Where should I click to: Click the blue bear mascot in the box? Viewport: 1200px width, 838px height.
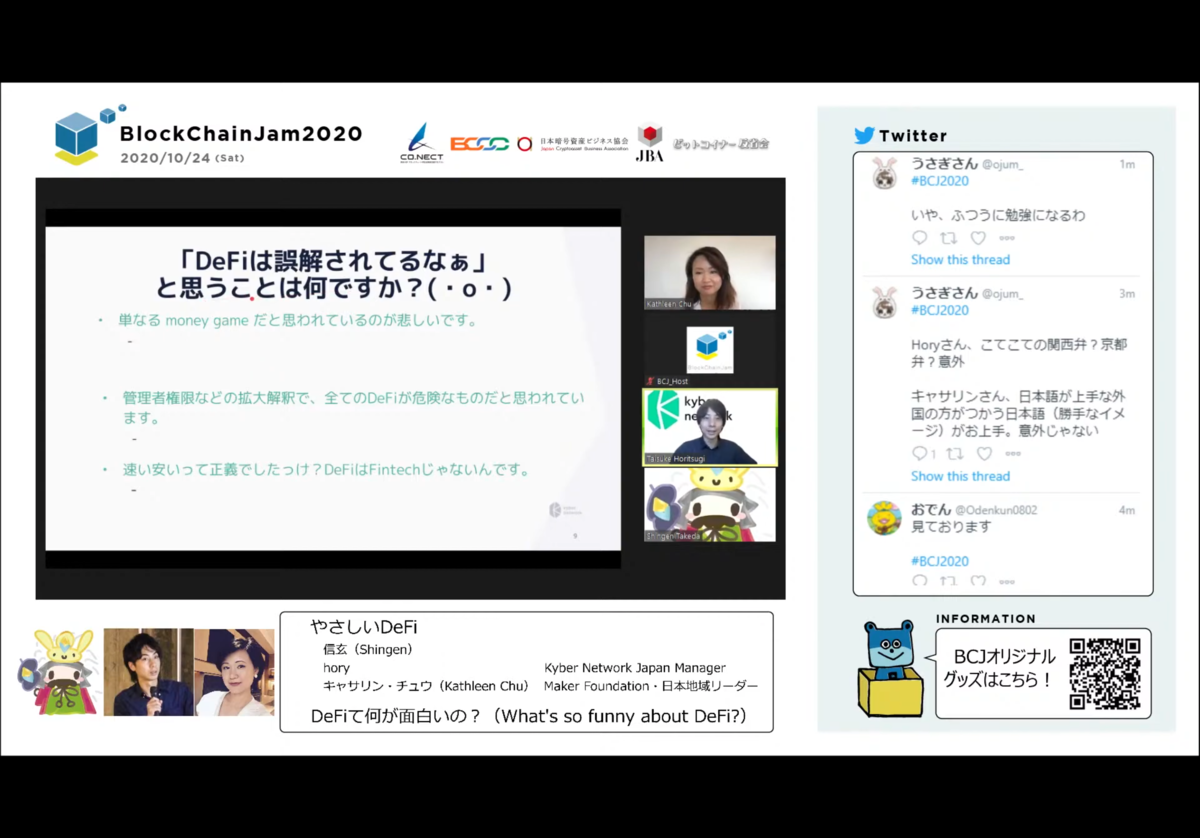890,668
